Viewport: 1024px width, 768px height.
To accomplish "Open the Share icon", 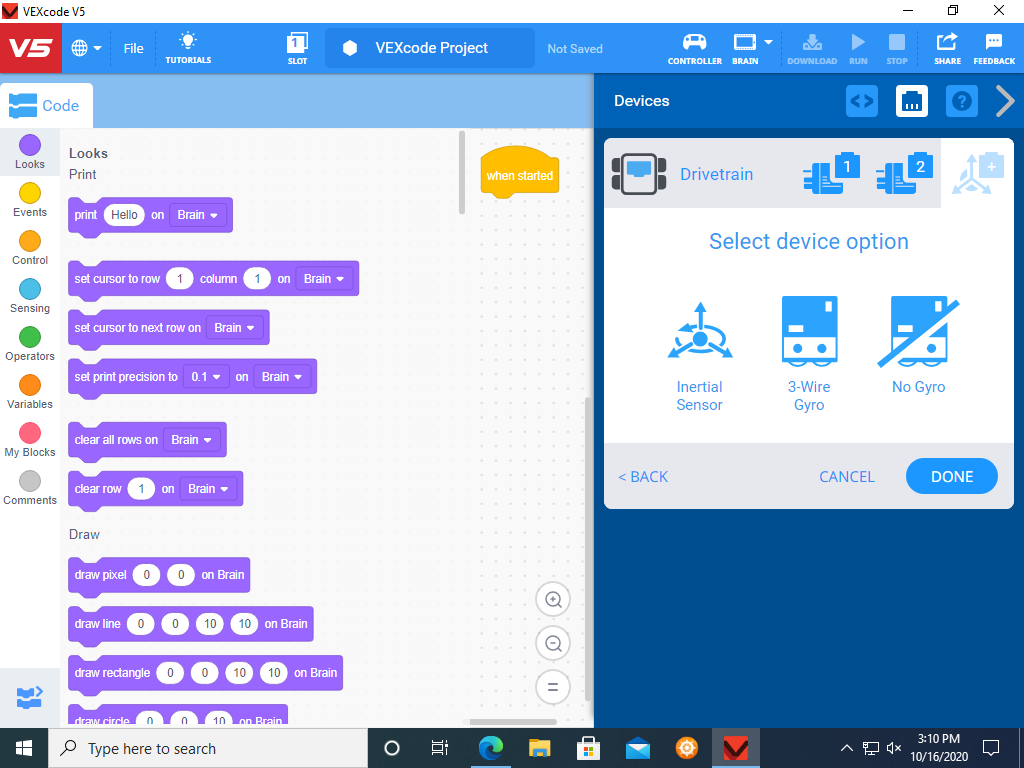I will [x=947, y=48].
